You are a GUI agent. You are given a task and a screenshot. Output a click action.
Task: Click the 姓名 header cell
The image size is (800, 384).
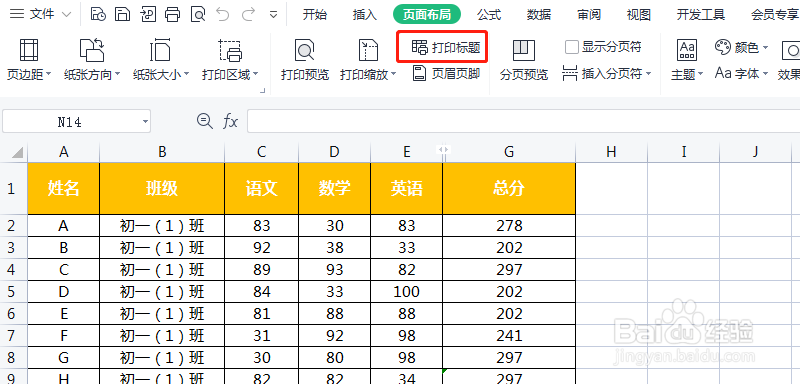(x=63, y=188)
